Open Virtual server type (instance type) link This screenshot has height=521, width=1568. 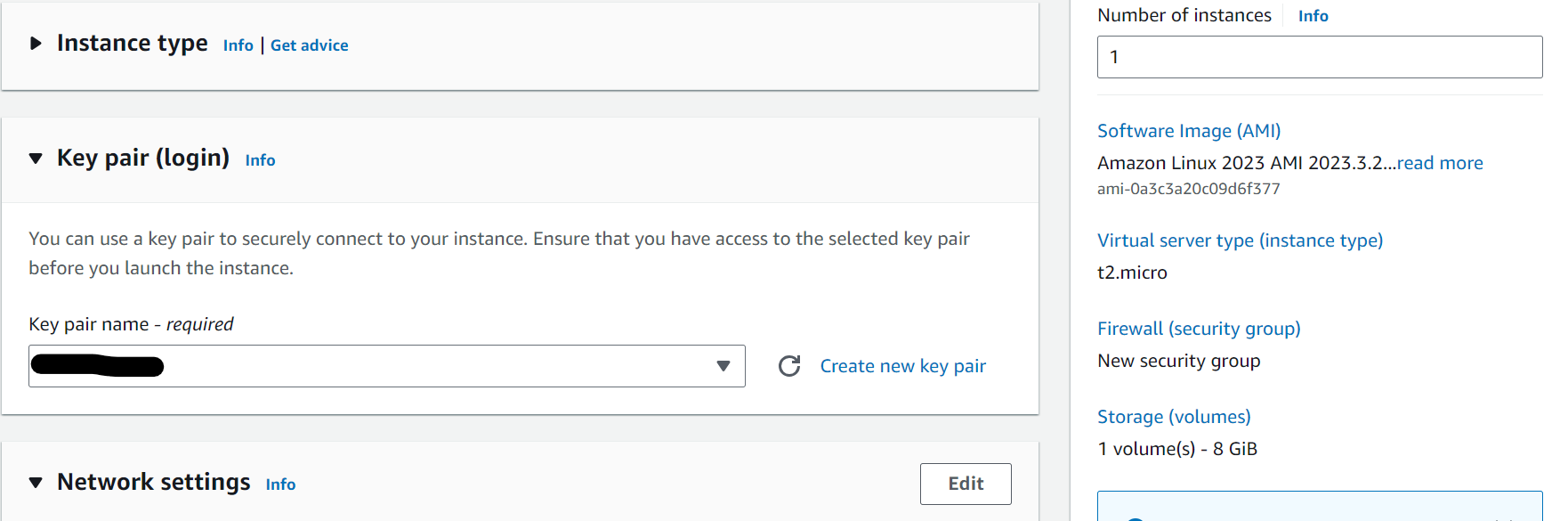click(x=1241, y=240)
